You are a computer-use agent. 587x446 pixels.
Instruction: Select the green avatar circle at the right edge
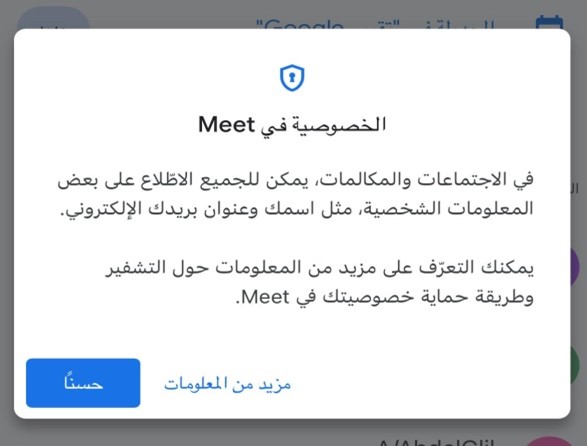click(575, 365)
